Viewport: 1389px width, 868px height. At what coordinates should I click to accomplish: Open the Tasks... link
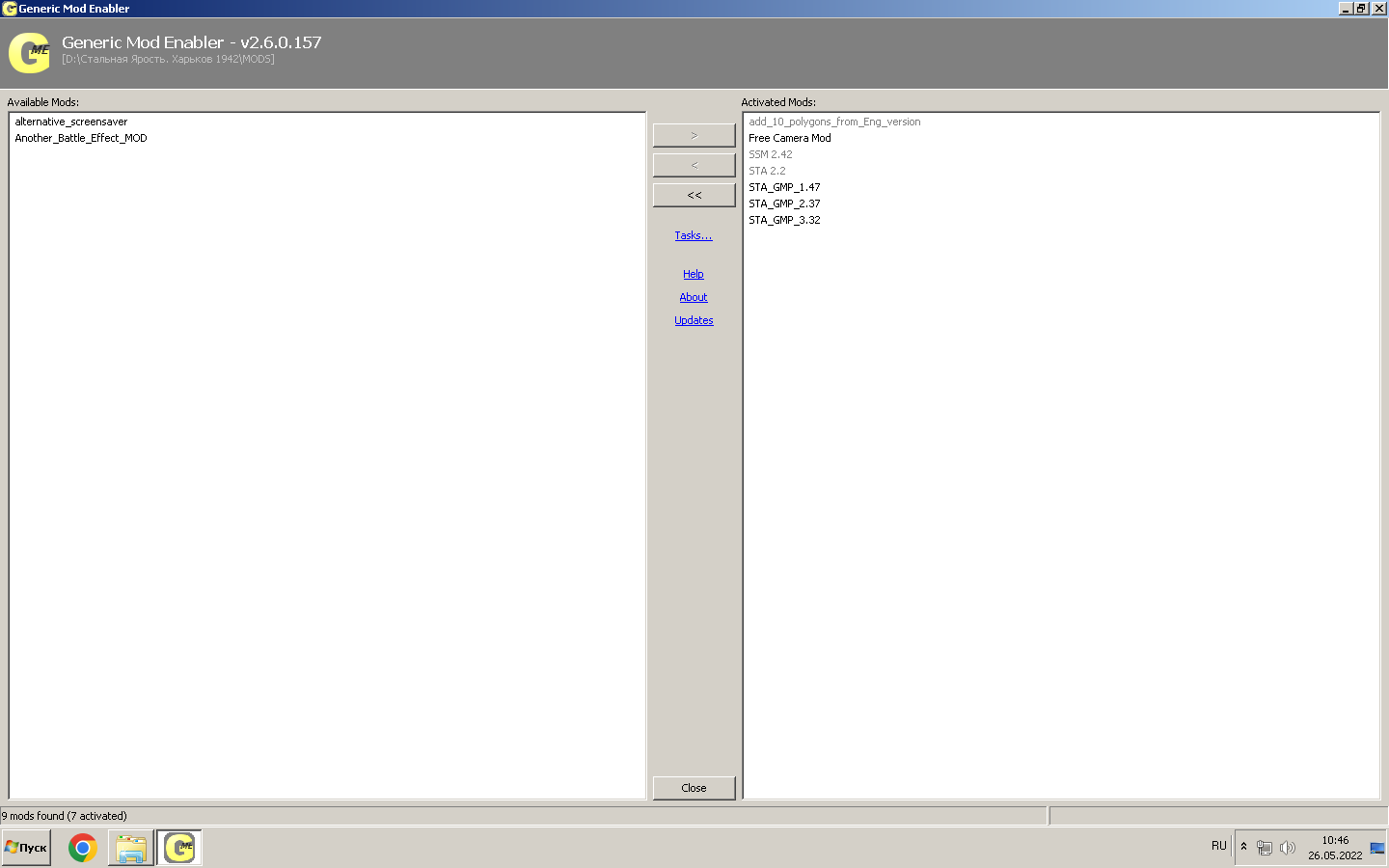[x=694, y=235]
